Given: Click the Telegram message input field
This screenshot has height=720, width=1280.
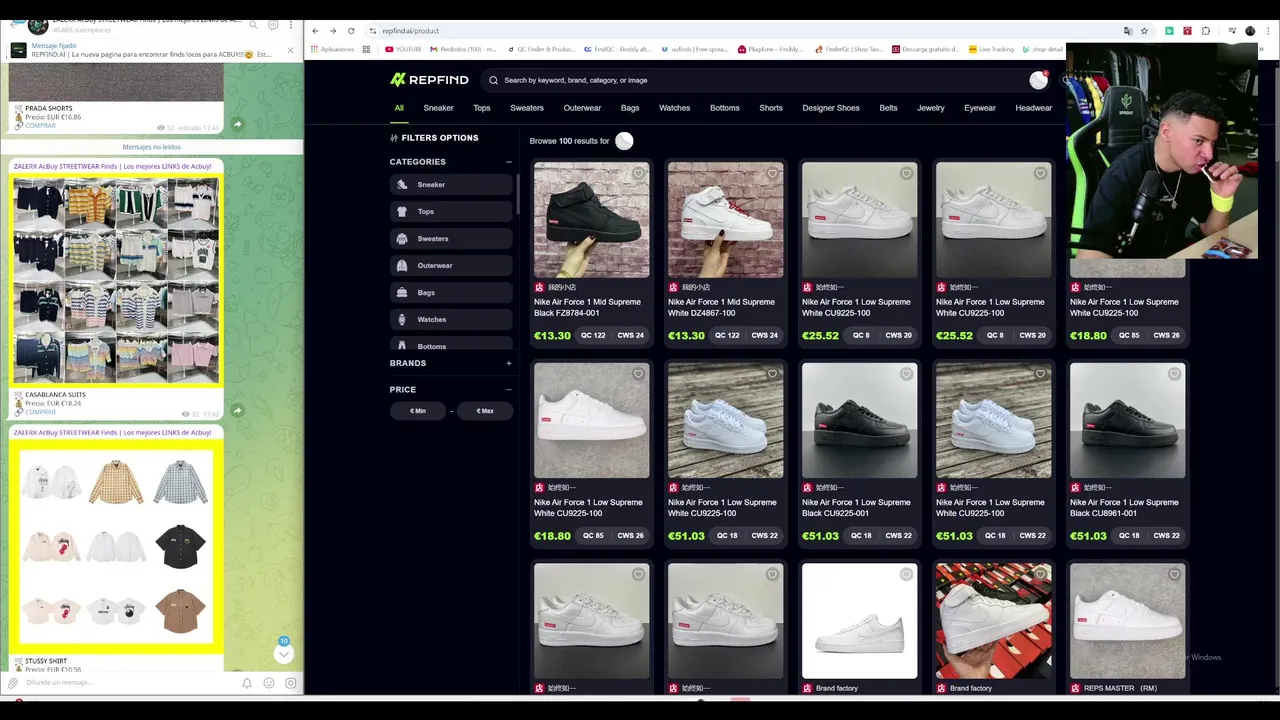Looking at the screenshot, I should pyautogui.click(x=130, y=683).
